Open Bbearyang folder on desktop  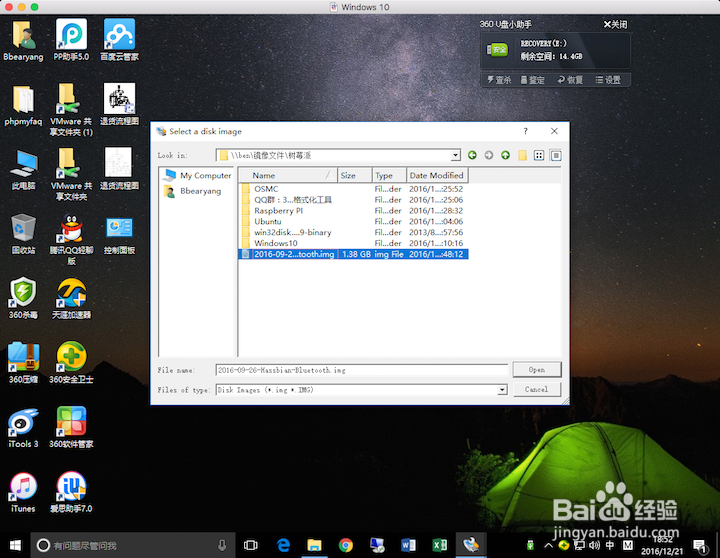click(23, 40)
